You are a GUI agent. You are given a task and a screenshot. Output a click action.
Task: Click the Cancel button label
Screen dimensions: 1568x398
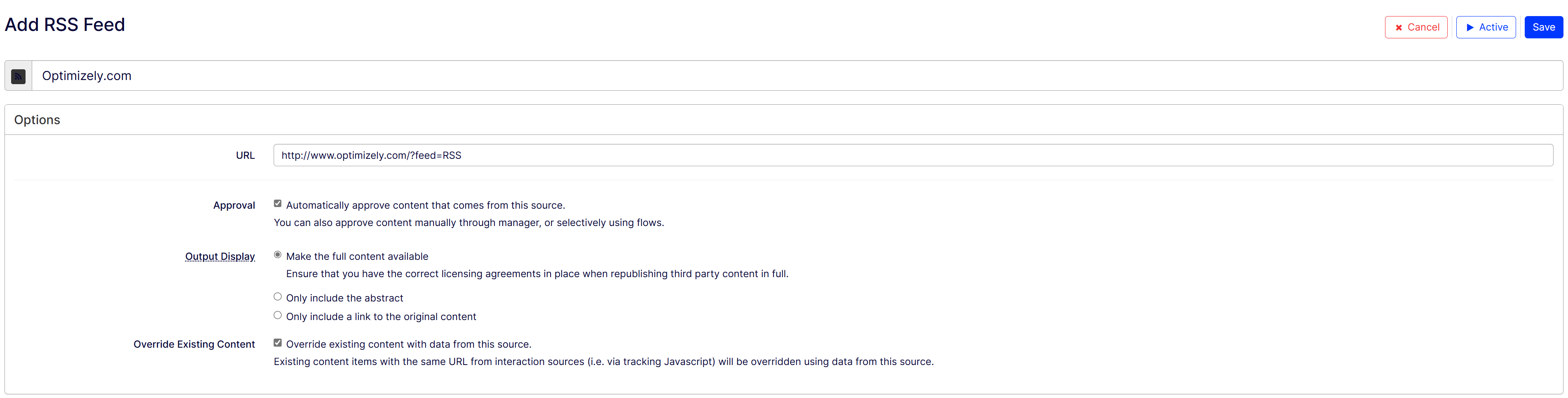[x=1423, y=28]
